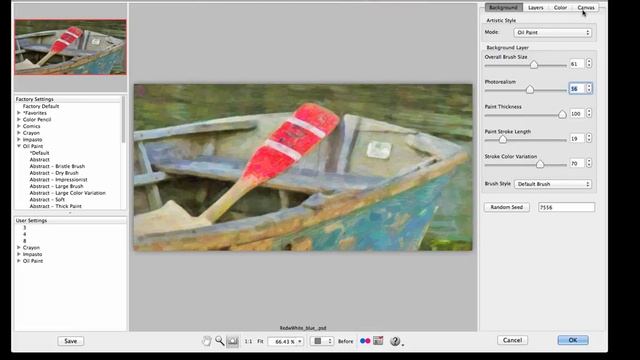
Task: Click the Paint Stroke Length value field
Action: click(576, 138)
